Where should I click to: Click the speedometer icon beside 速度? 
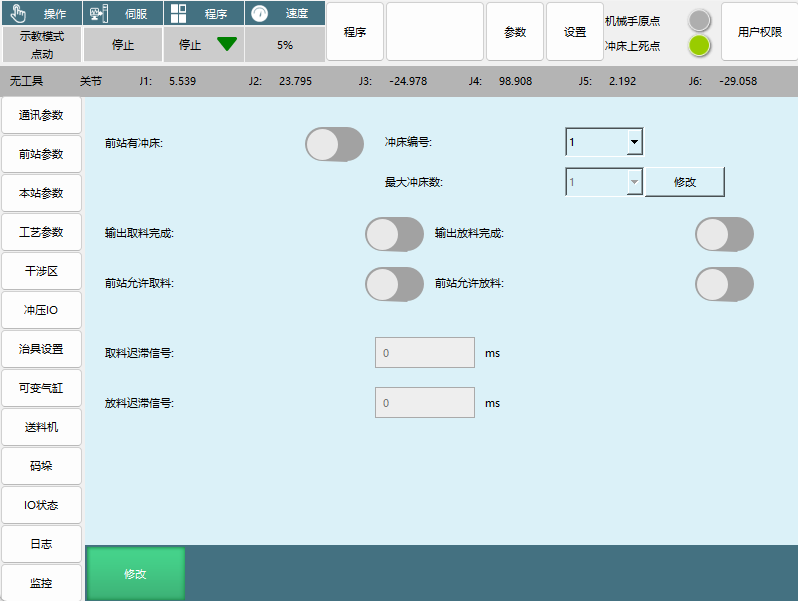[259, 13]
